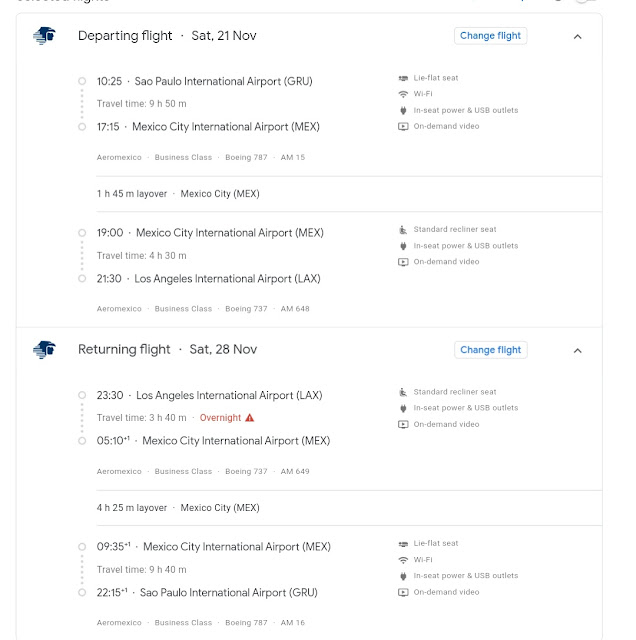Click the 4 h 25 m layover row

click(178, 508)
